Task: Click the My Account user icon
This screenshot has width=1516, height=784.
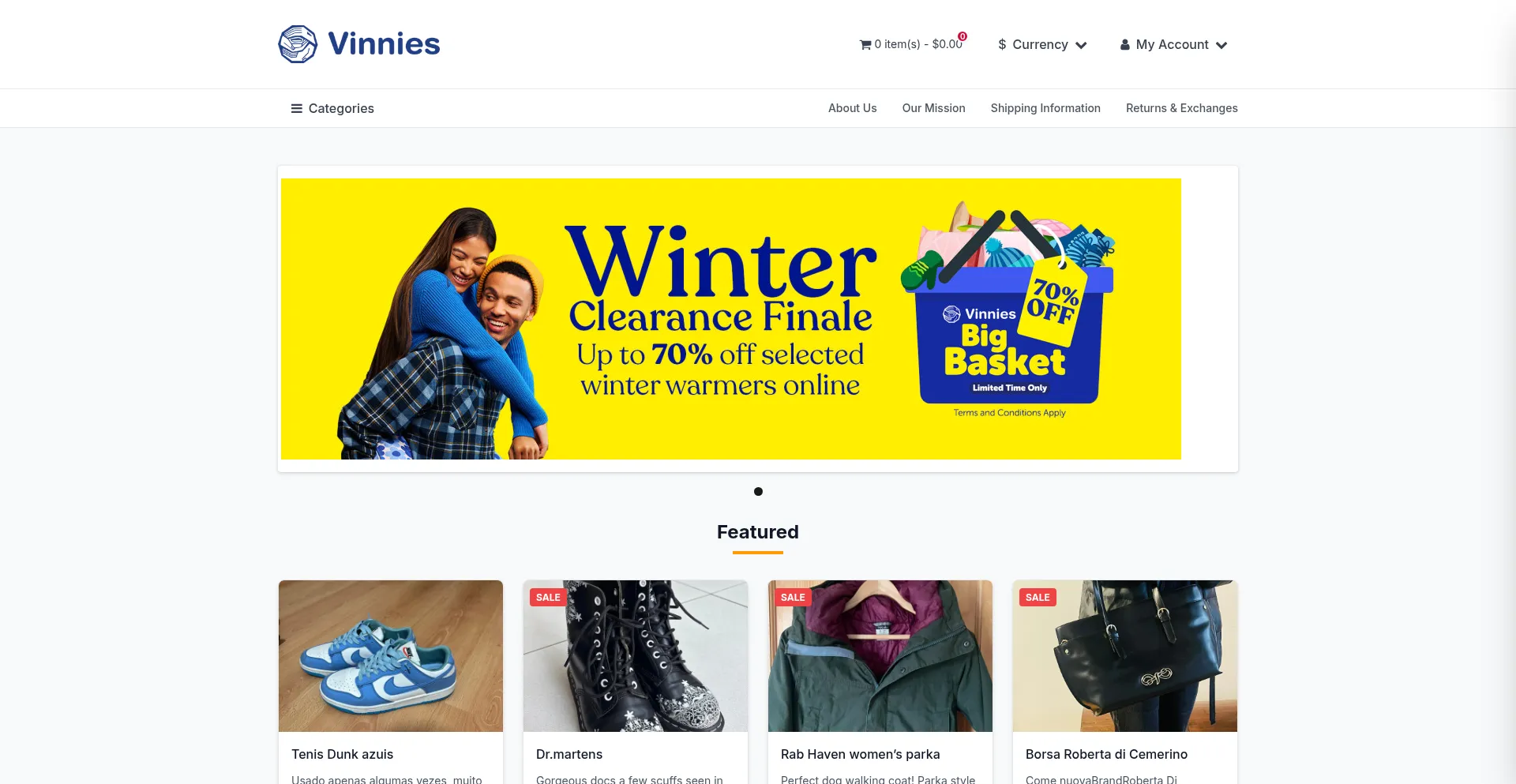Action: click(1125, 45)
